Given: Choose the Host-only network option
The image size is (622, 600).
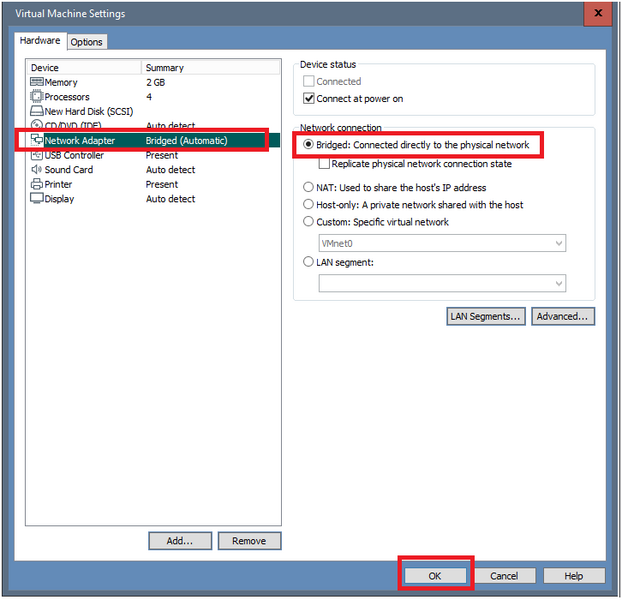Looking at the screenshot, I should (308, 205).
